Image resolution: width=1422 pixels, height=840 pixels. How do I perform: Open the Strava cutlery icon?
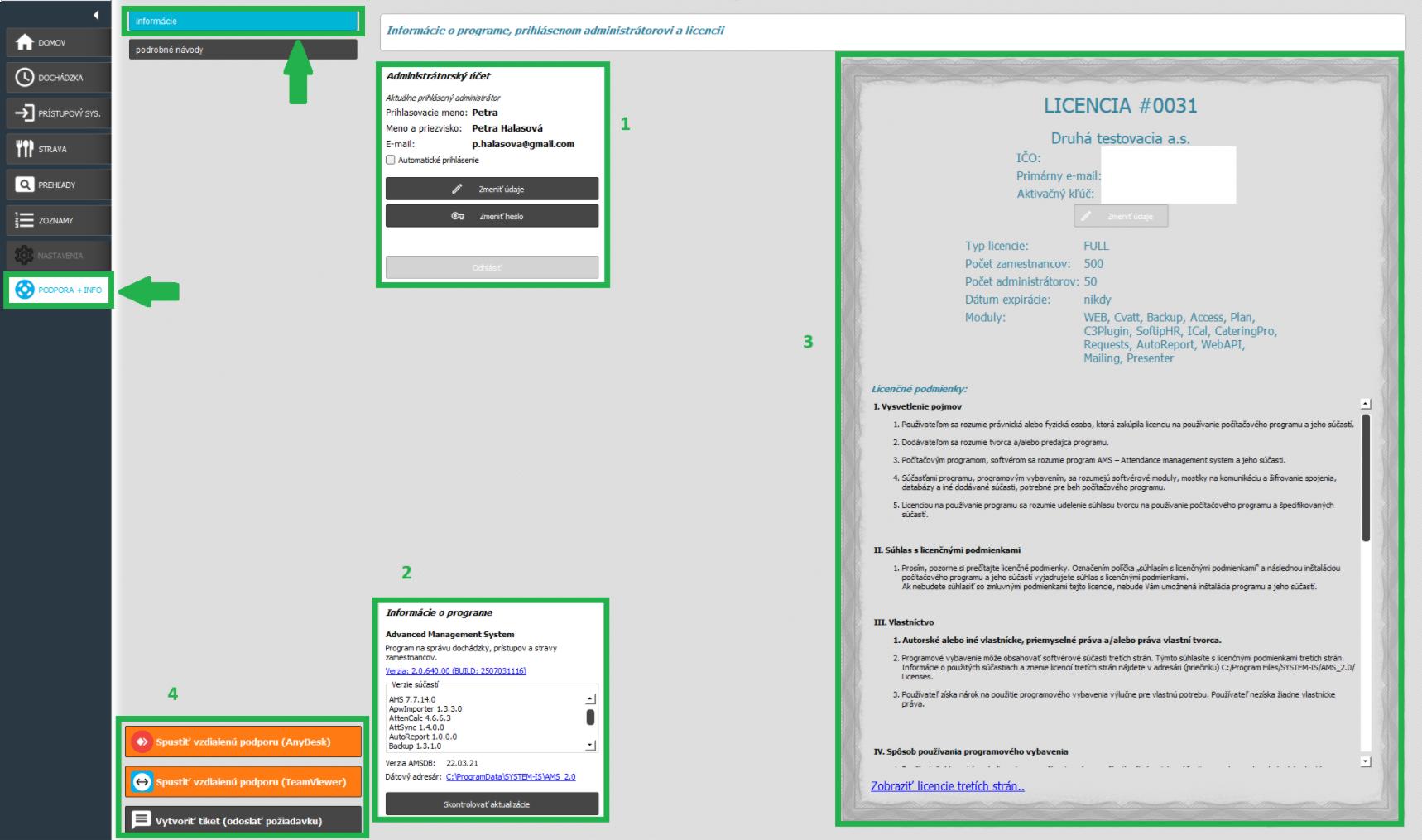click(25, 149)
